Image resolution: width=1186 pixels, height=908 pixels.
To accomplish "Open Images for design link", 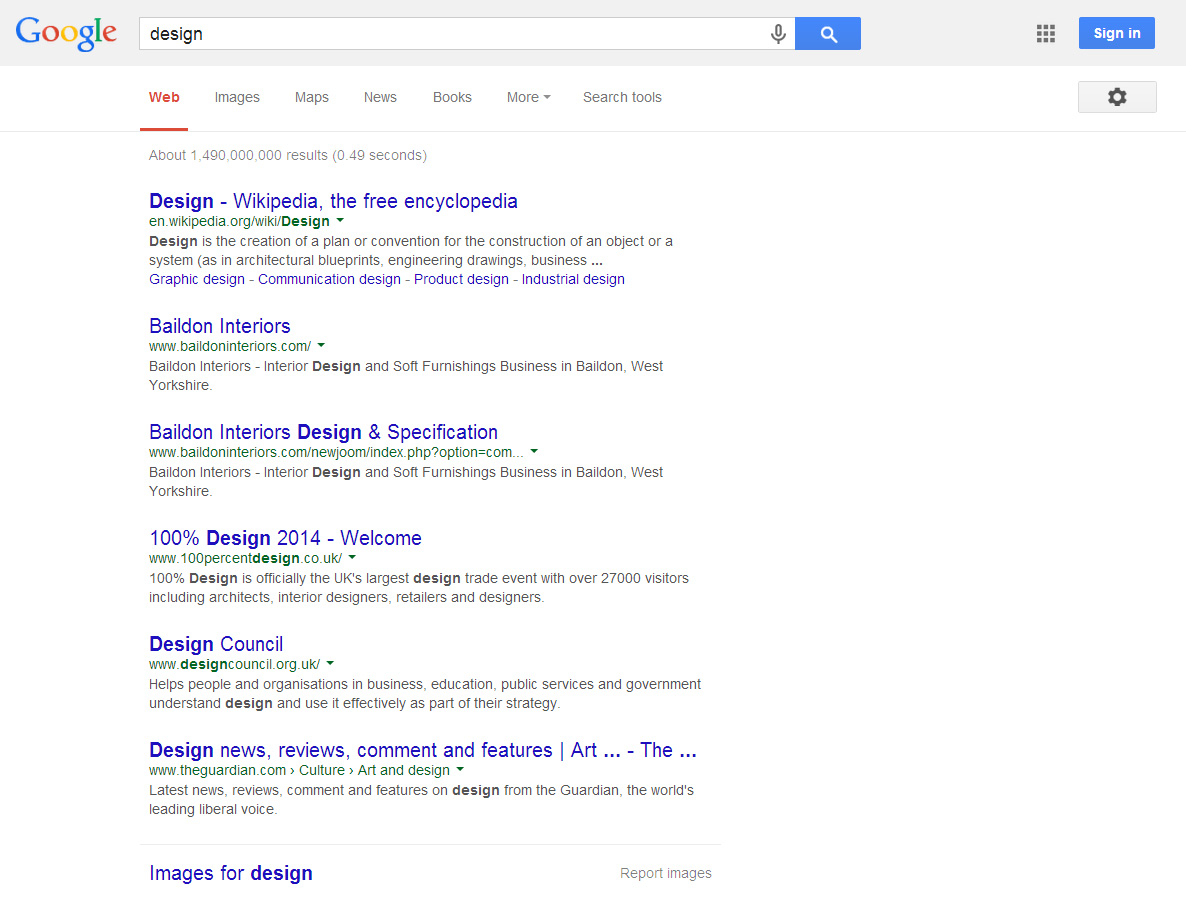I will pyautogui.click(x=231, y=873).
